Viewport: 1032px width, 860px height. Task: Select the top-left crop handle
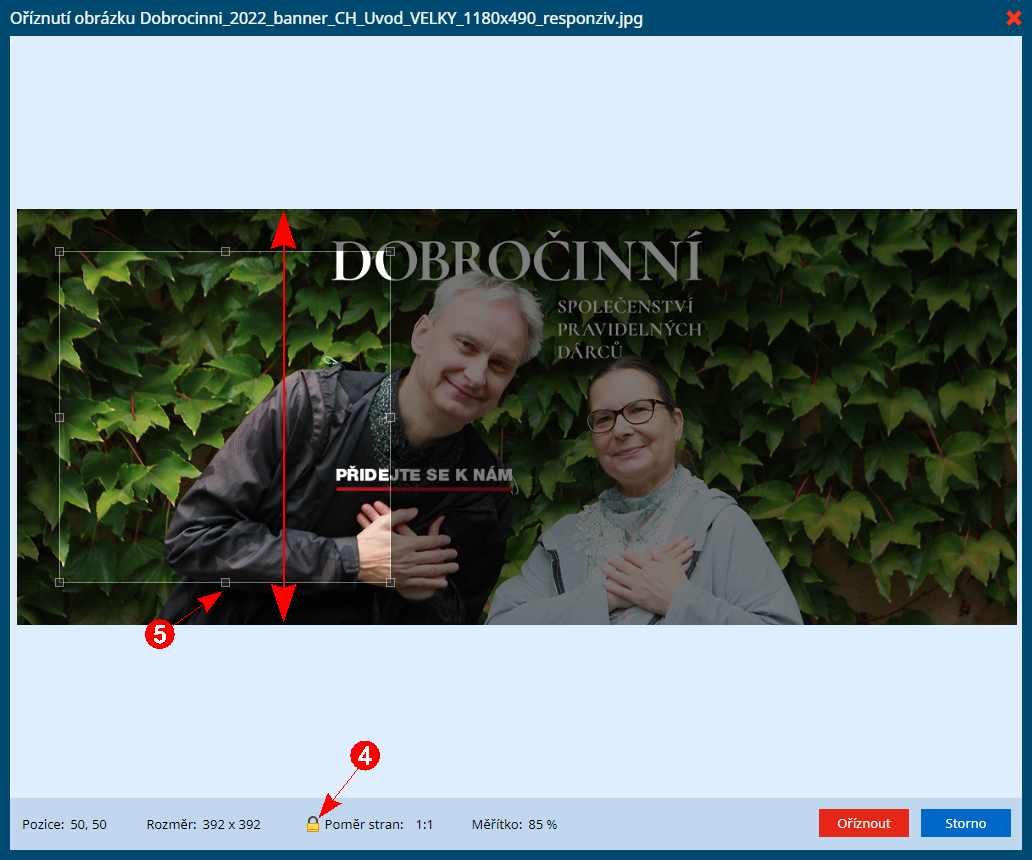click(60, 252)
